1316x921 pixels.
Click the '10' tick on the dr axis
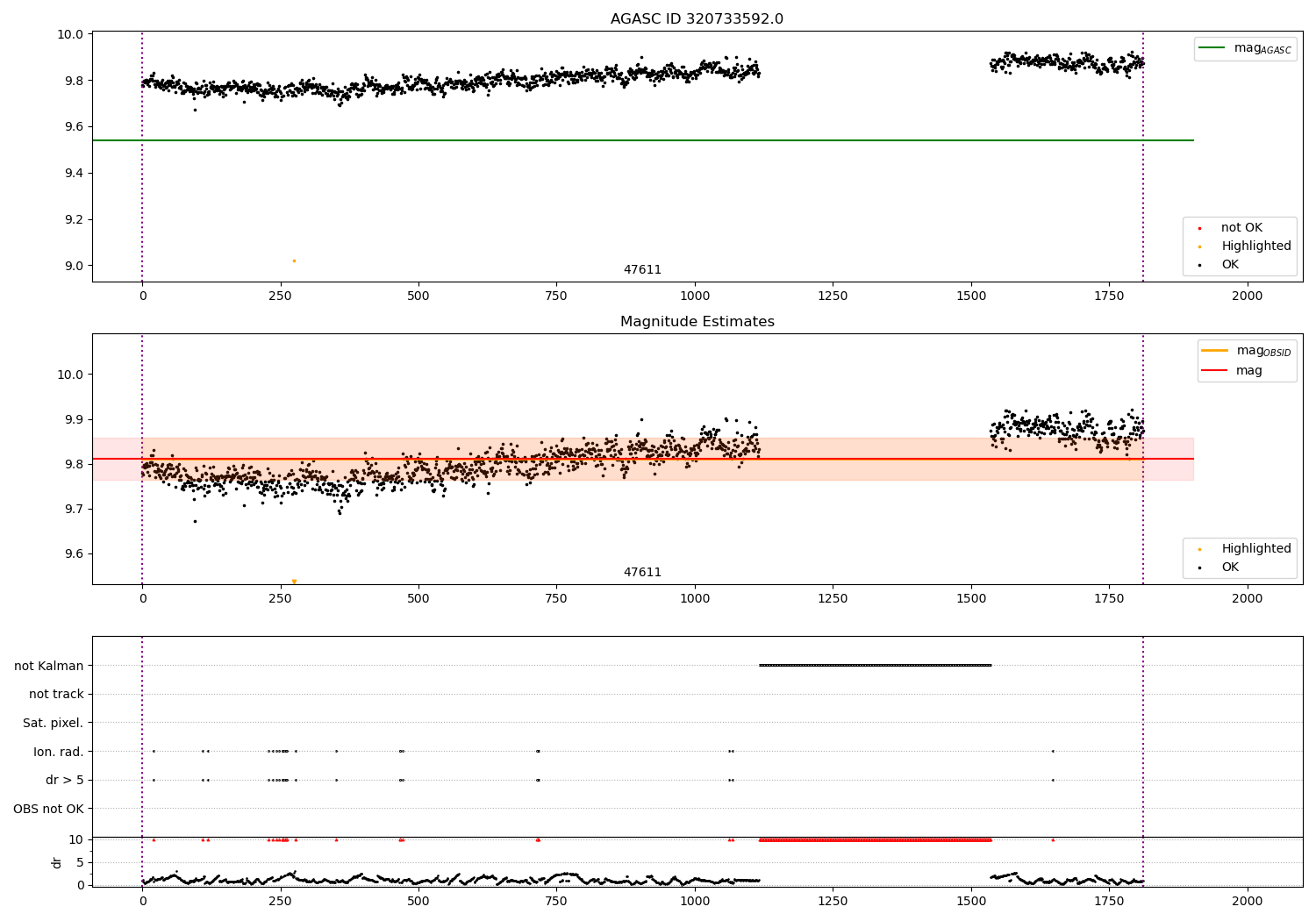click(76, 839)
